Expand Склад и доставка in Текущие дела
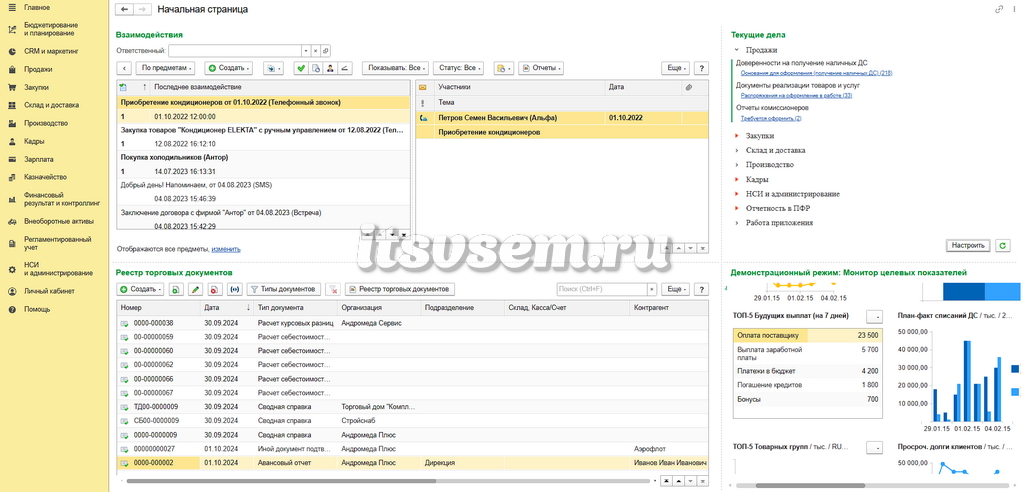Screen dimensions: 1024x492 coord(737,150)
